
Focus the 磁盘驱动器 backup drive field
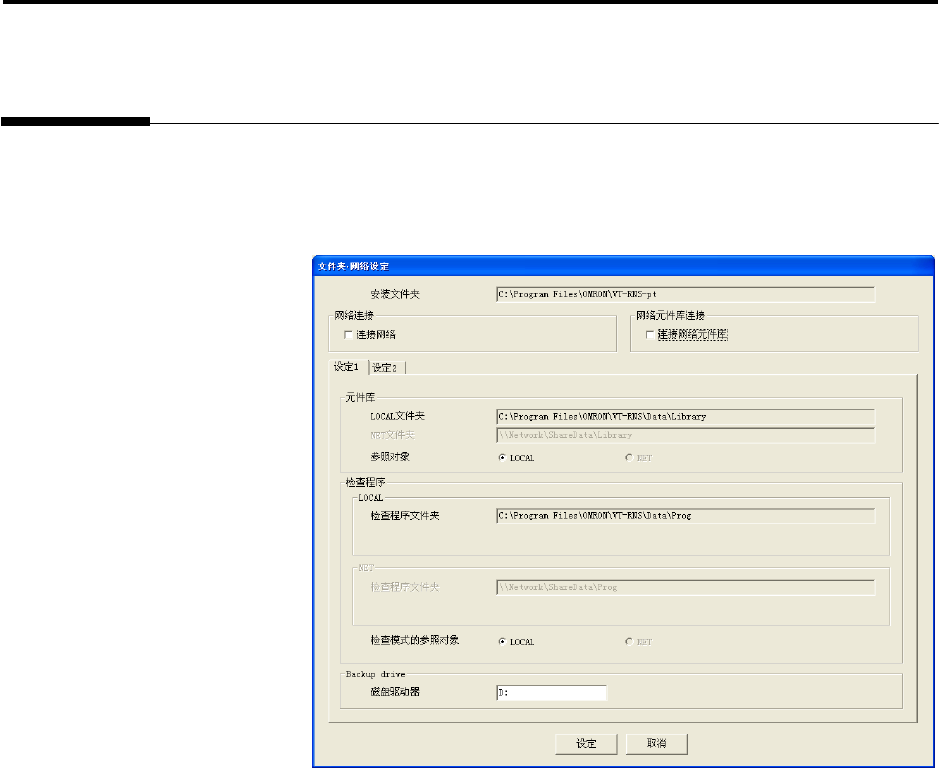551,693
